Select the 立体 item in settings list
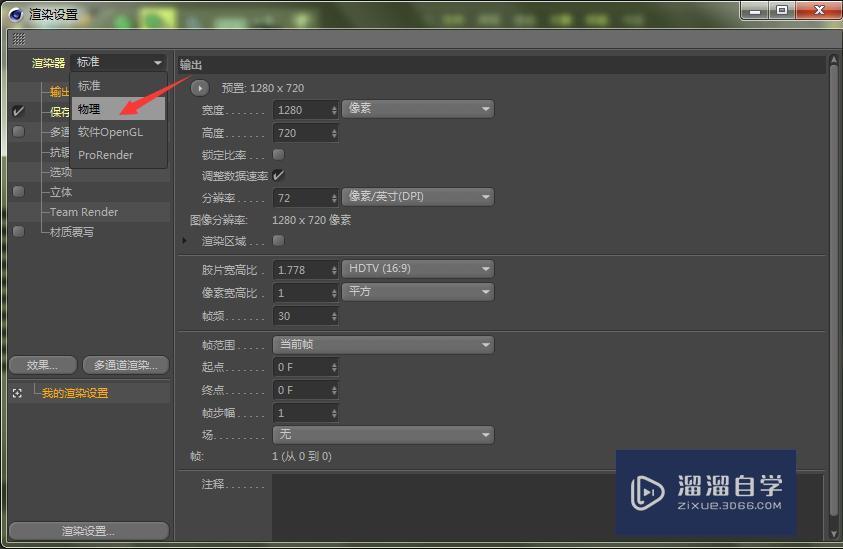Image resolution: width=843 pixels, height=549 pixels. (x=61, y=192)
